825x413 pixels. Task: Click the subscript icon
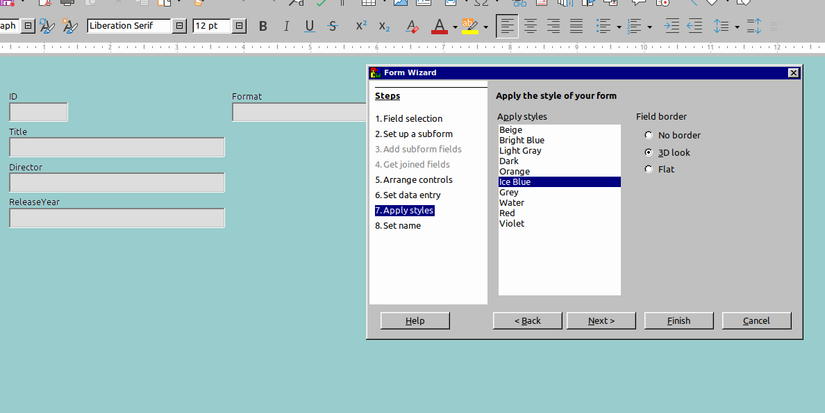[384, 26]
